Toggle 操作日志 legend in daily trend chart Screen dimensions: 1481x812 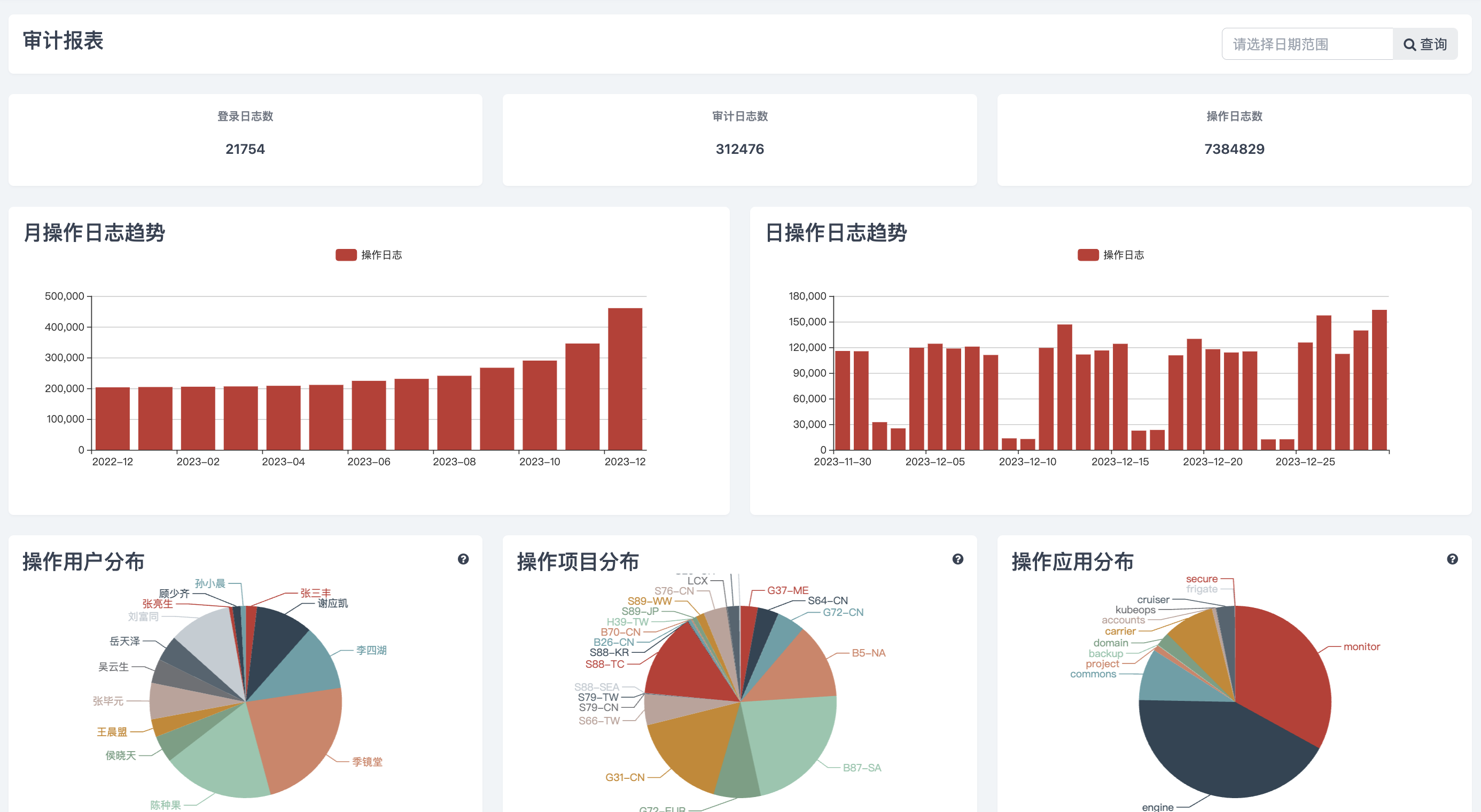coord(1123,255)
